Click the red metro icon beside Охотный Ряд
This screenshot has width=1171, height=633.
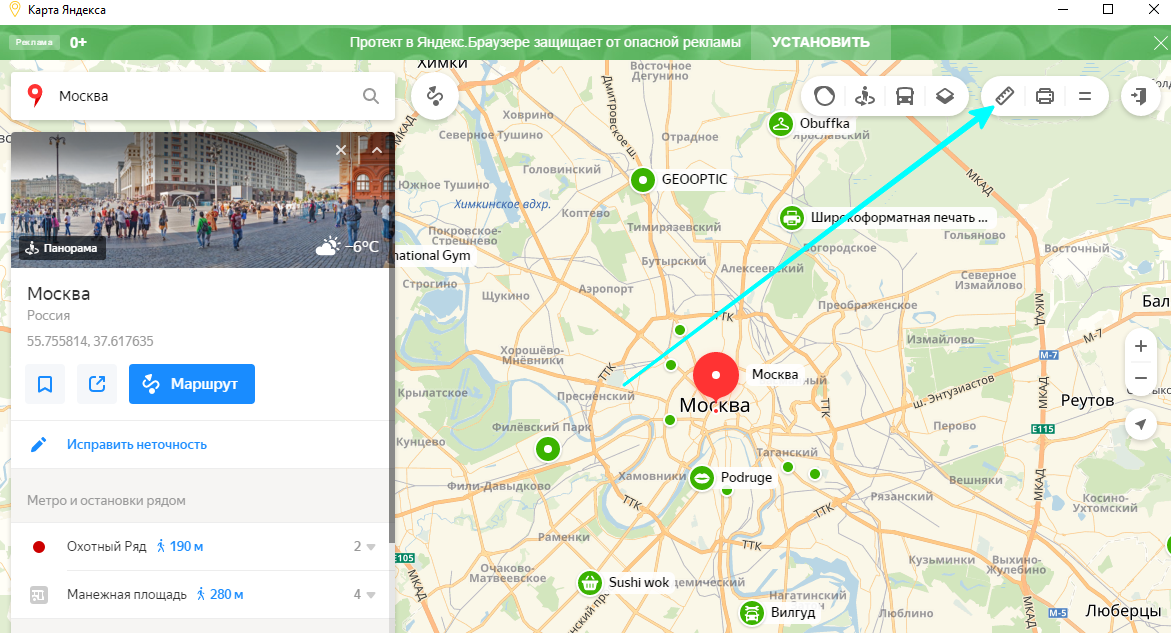click(39, 547)
